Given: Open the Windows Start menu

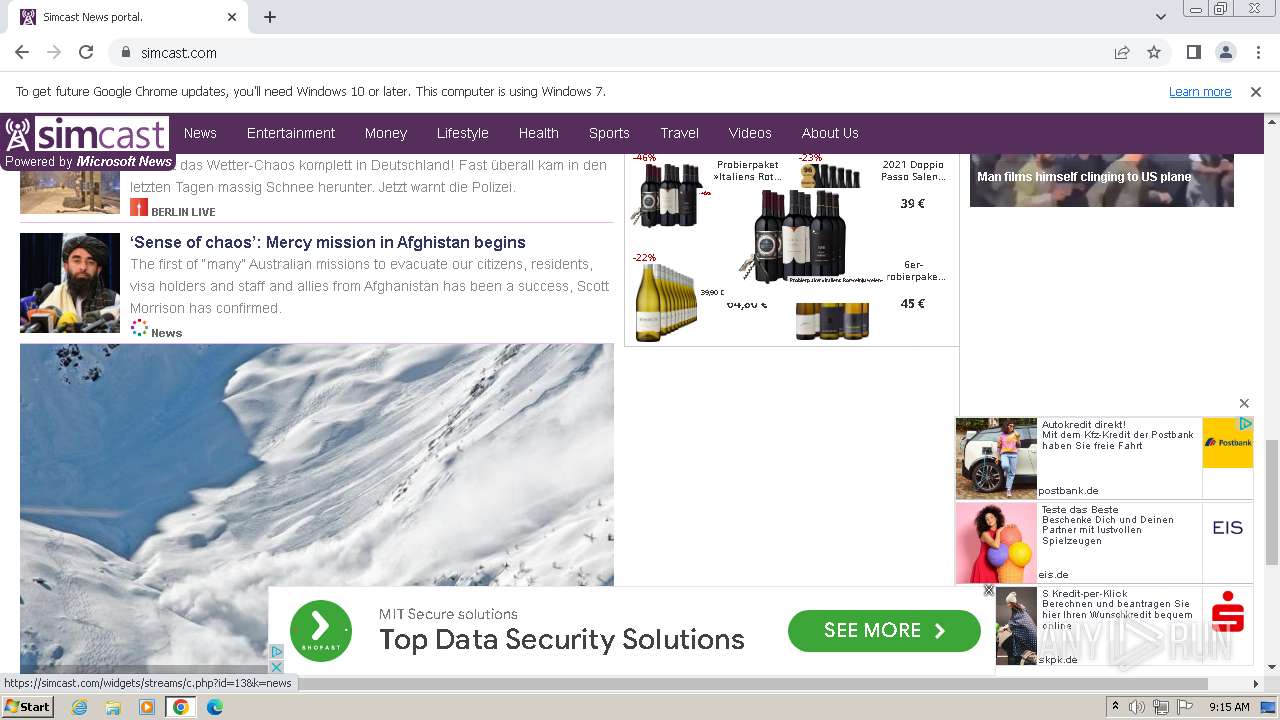Looking at the screenshot, I should [x=27, y=707].
